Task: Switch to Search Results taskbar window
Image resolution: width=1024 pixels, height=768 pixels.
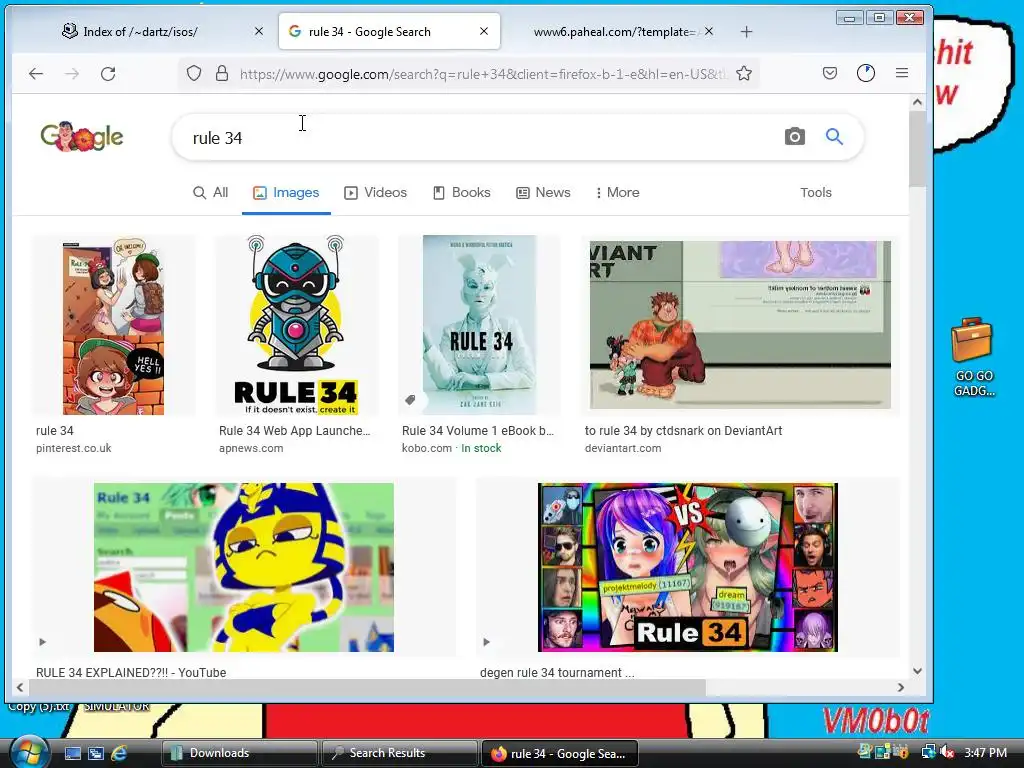Action: point(399,753)
